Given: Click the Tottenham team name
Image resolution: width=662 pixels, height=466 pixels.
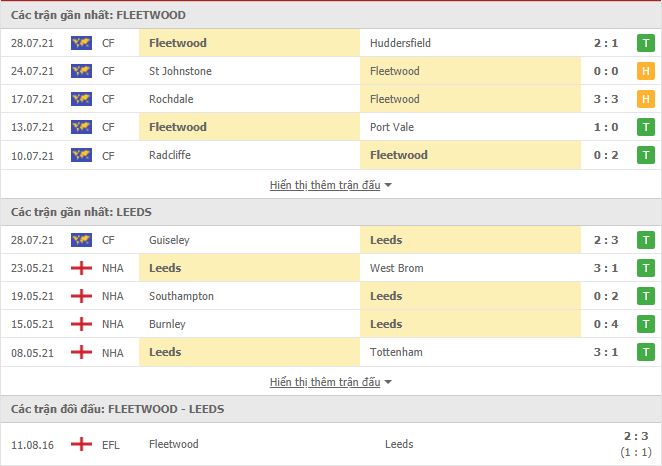Looking at the screenshot, I should pos(396,352).
